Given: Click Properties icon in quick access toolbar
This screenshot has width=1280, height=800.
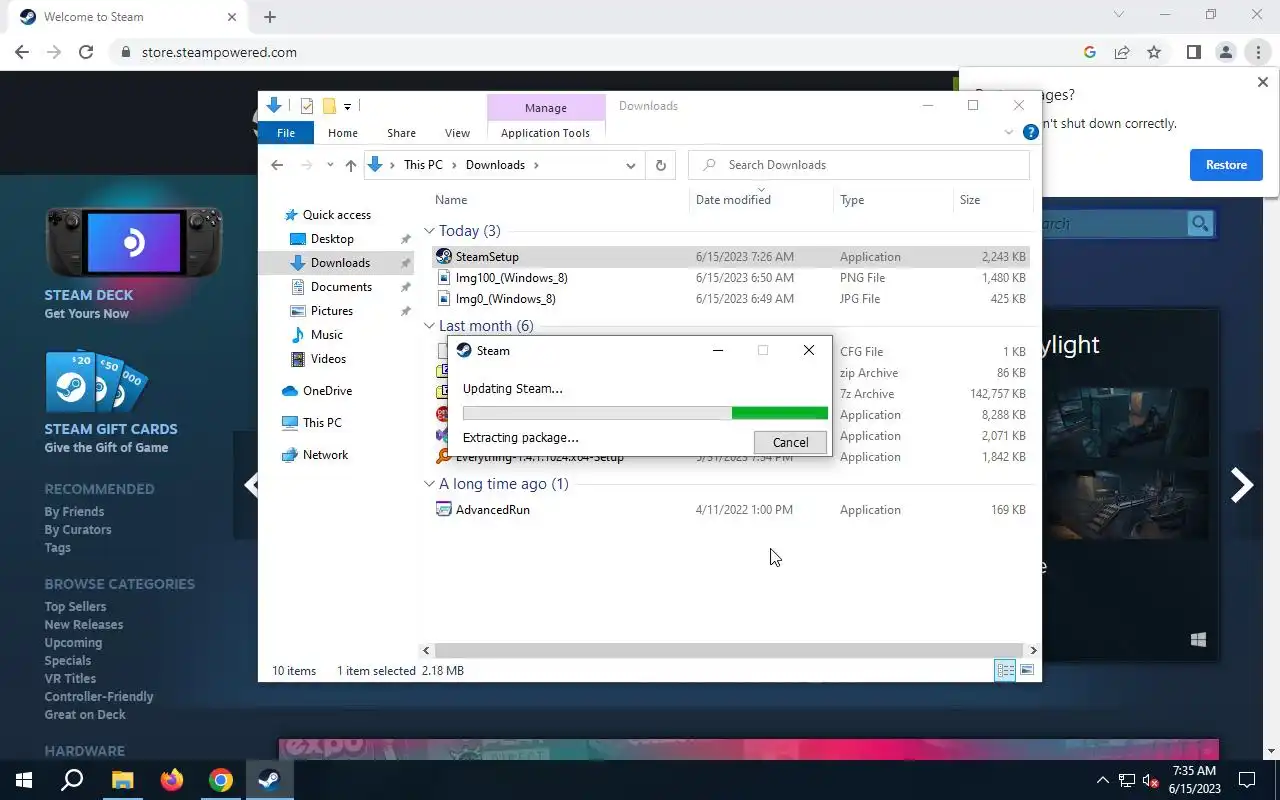Looking at the screenshot, I should 307,106.
